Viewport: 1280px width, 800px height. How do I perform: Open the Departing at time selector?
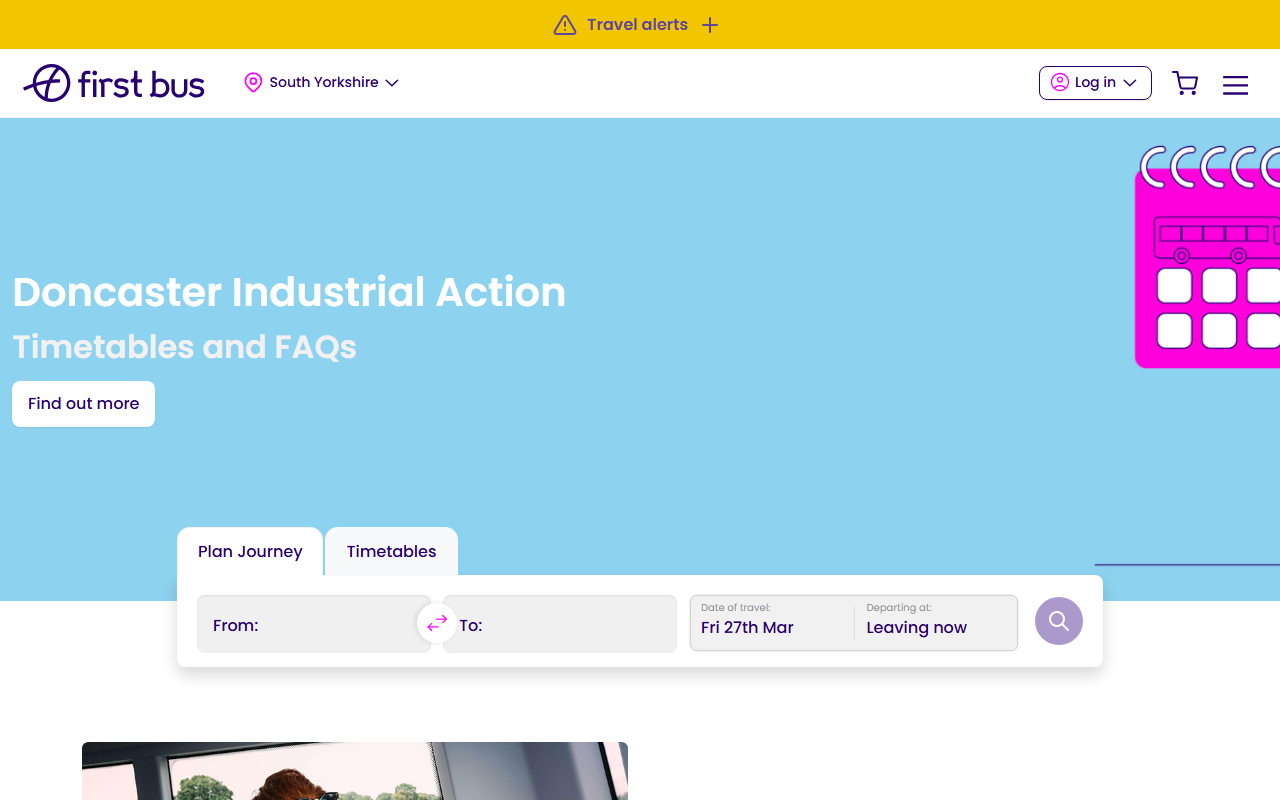[x=937, y=623]
